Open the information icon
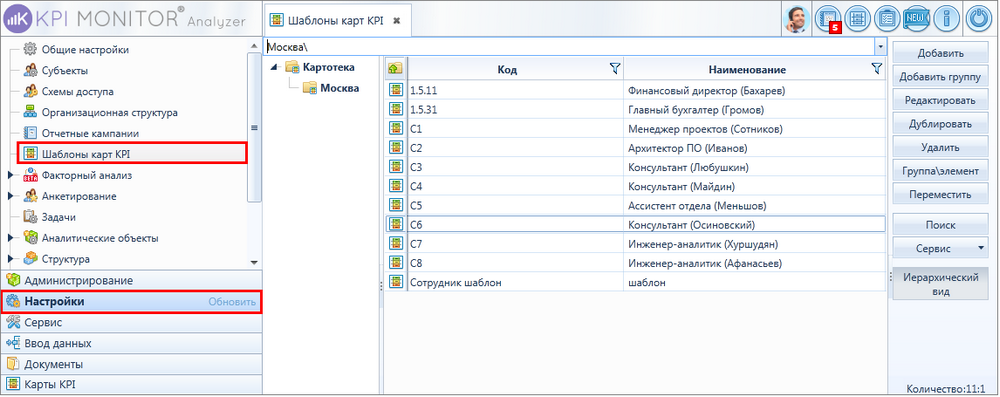1000x397 pixels. click(947, 18)
